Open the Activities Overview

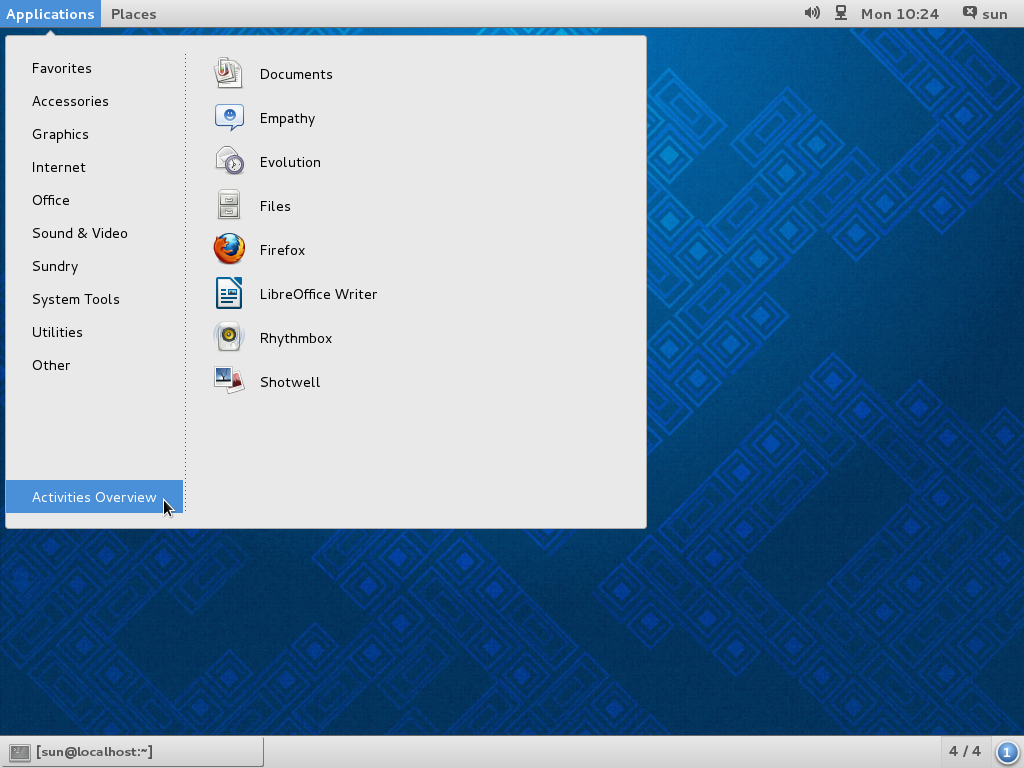click(x=94, y=497)
